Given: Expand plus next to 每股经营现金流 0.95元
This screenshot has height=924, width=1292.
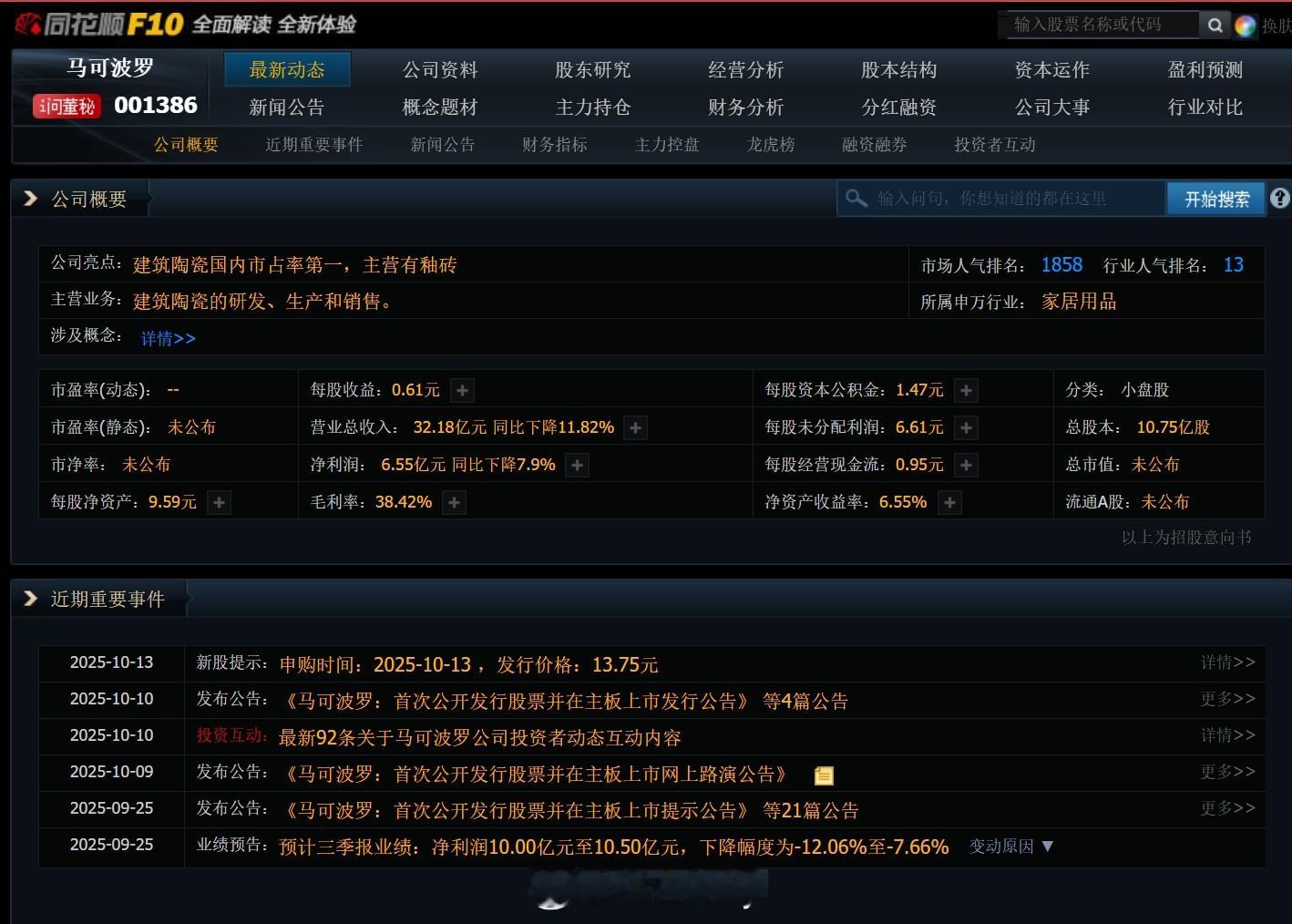Looking at the screenshot, I should (x=966, y=466).
